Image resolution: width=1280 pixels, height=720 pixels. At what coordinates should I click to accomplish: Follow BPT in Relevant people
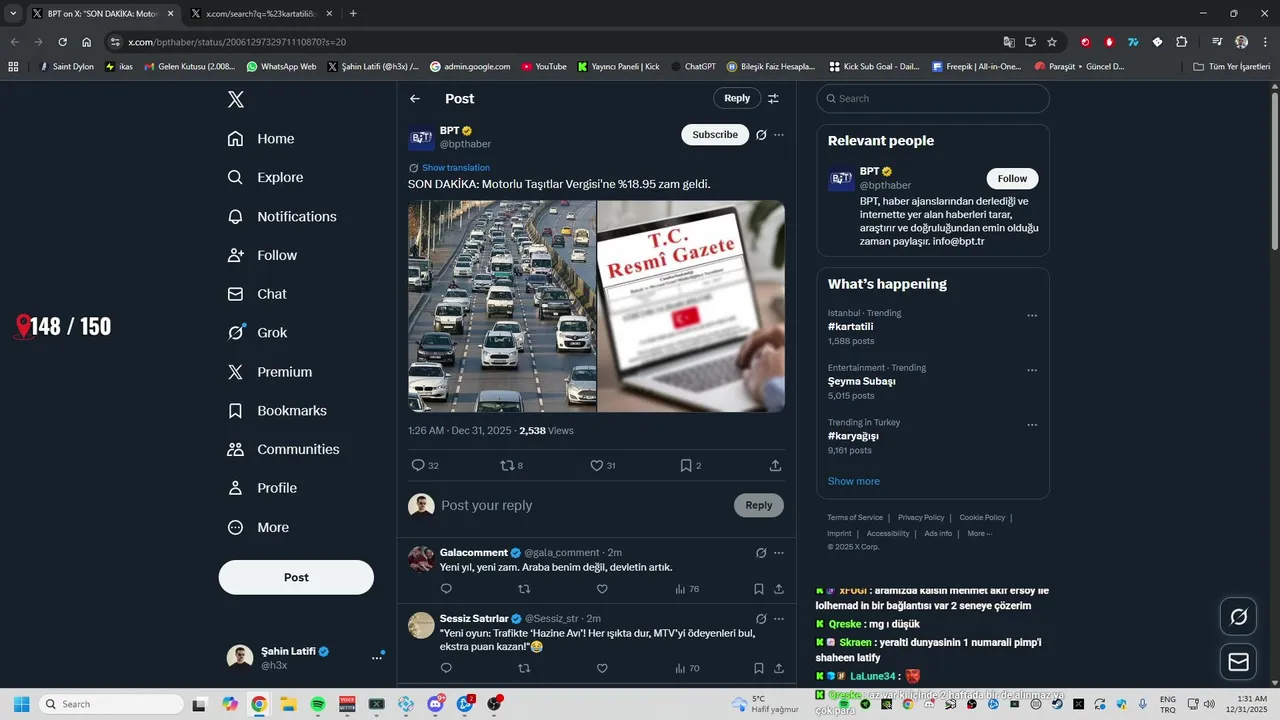tap(1012, 178)
